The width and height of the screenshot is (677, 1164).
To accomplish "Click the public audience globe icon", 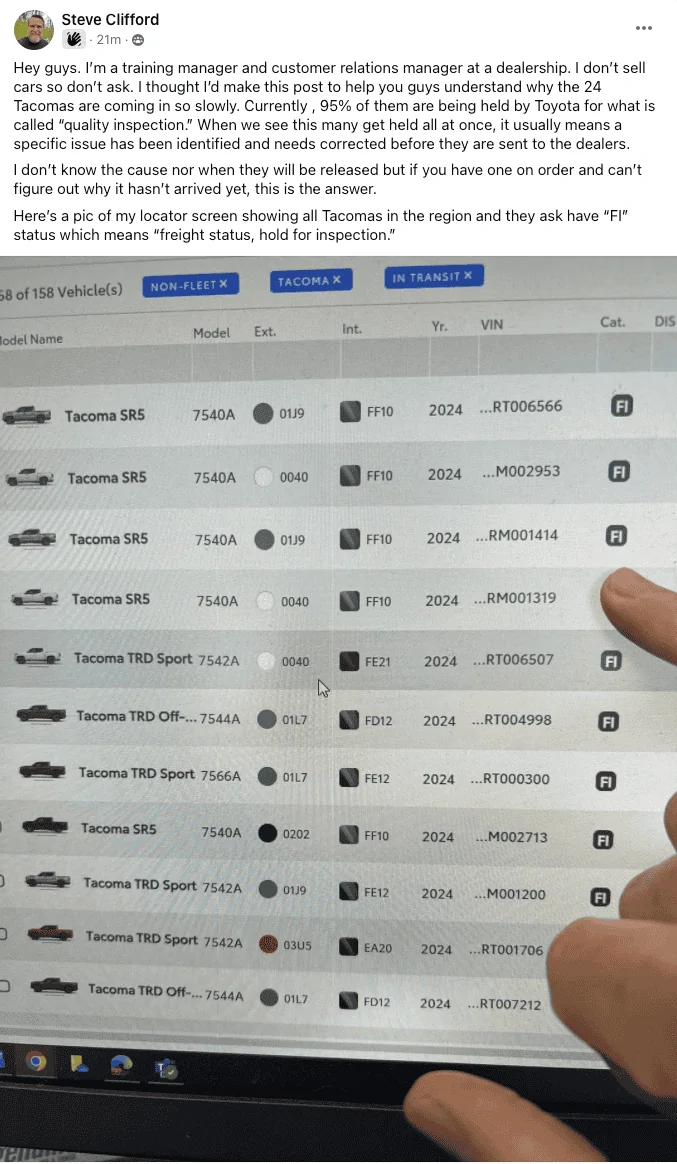I will (138, 40).
